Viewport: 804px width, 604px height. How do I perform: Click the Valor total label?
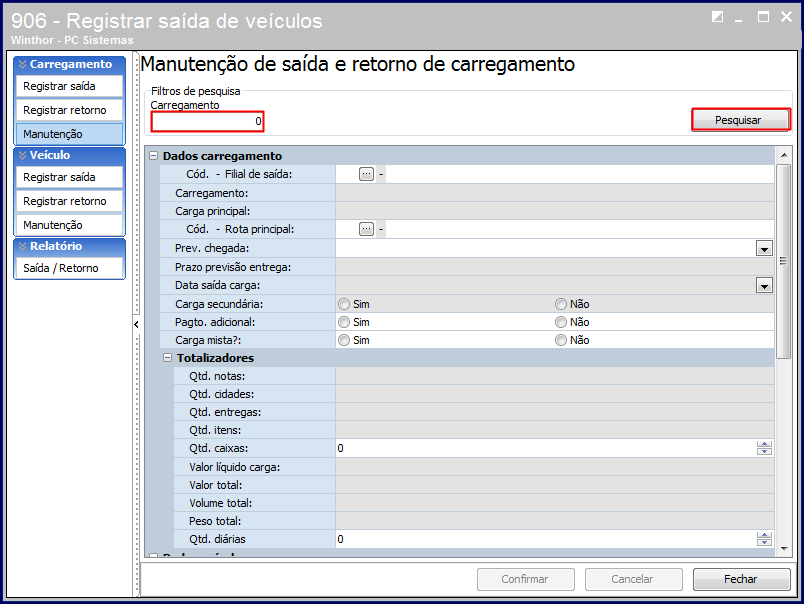(215, 485)
